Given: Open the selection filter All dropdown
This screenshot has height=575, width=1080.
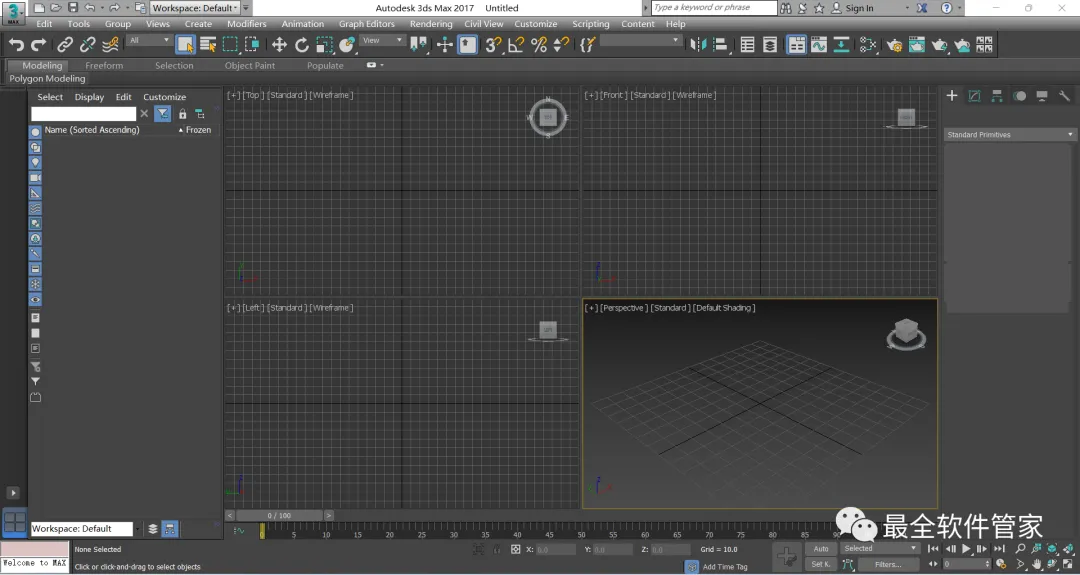Looking at the screenshot, I should 150,41.
